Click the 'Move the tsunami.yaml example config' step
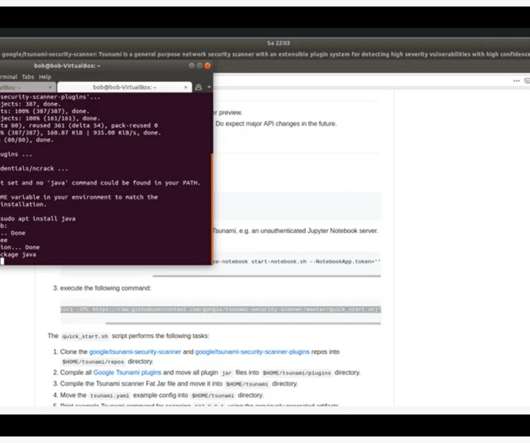Screen dimensions: 530x443 point(161,395)
